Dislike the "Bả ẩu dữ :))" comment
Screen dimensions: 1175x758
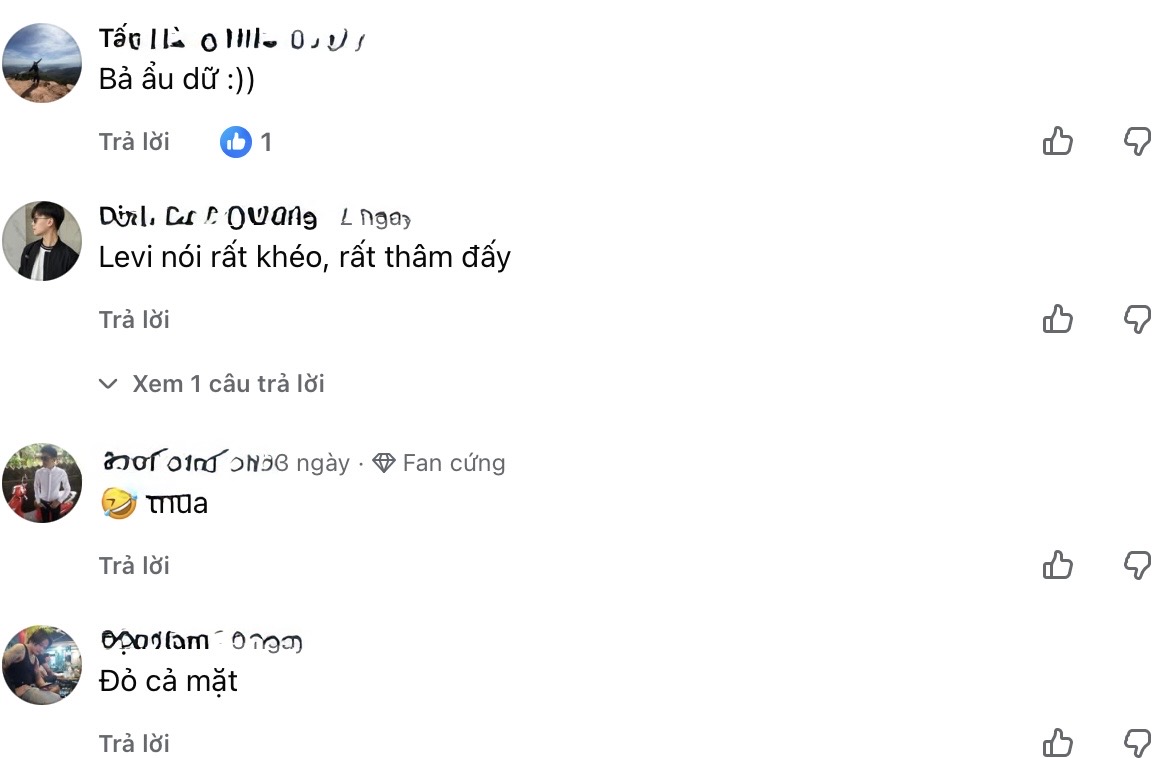pyautogui.click(x=1137, y=141)
